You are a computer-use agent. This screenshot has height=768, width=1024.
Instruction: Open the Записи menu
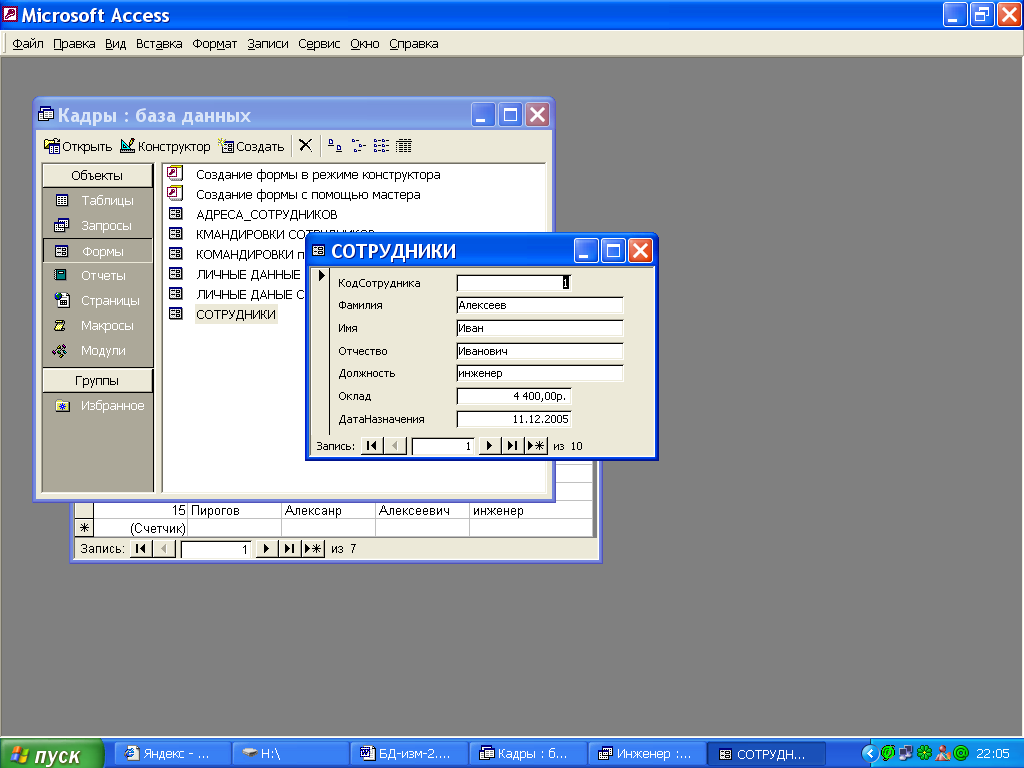268,44
